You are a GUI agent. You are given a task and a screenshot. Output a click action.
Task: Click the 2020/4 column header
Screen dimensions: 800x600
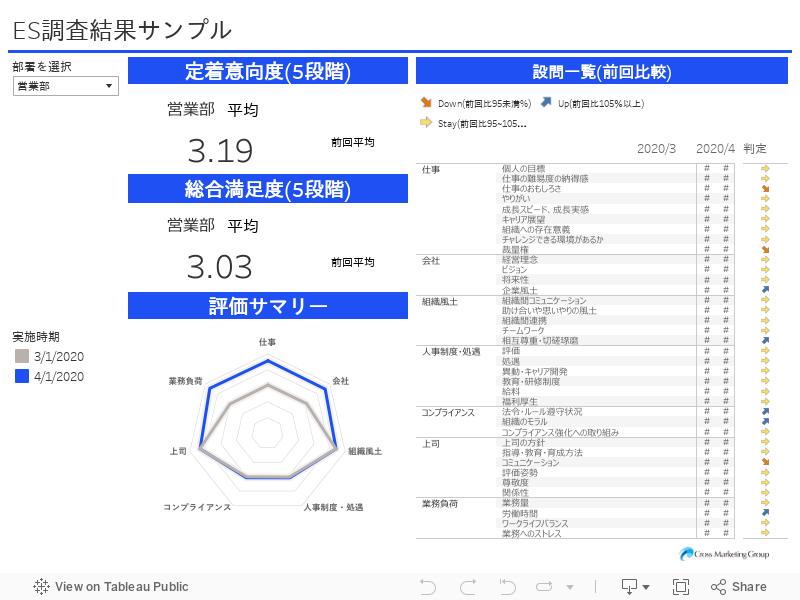(715, 149)
